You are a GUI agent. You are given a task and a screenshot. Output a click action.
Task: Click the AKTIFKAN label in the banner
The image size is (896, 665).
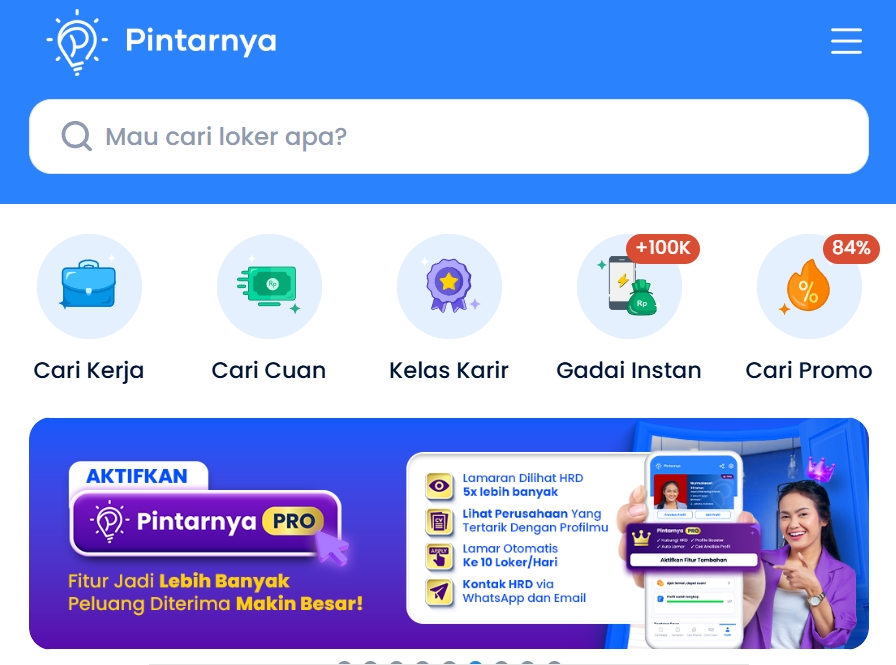point(137,476)
